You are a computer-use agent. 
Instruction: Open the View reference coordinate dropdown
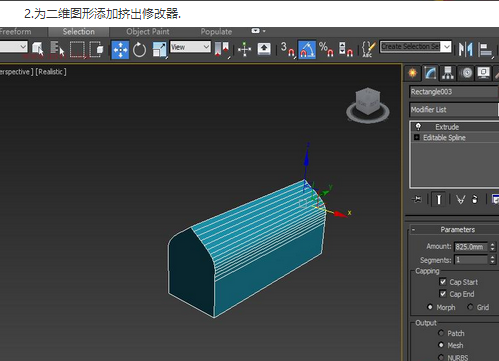tap(190, 47)
